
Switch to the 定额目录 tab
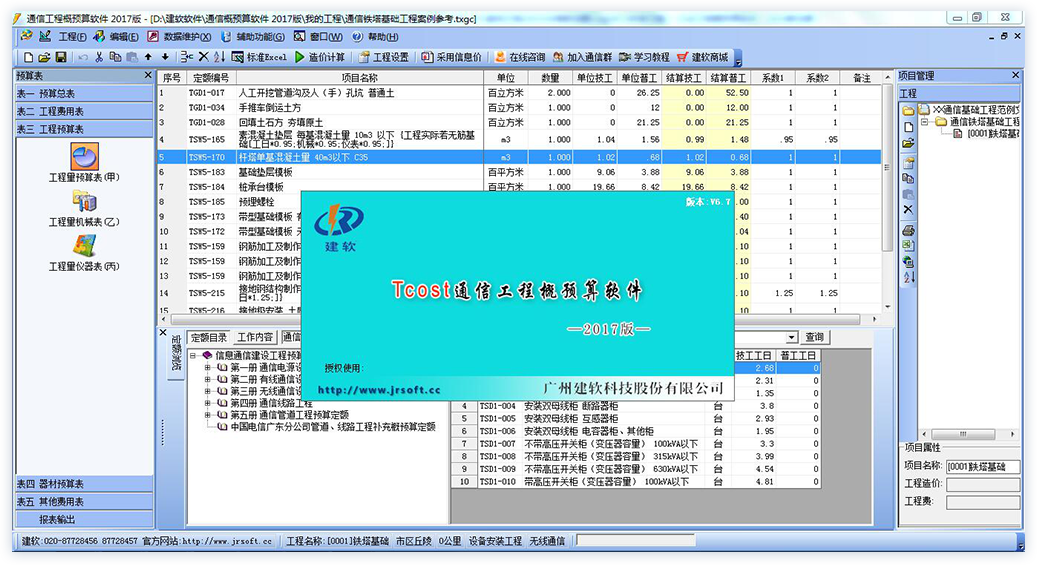tap(209, 337)
